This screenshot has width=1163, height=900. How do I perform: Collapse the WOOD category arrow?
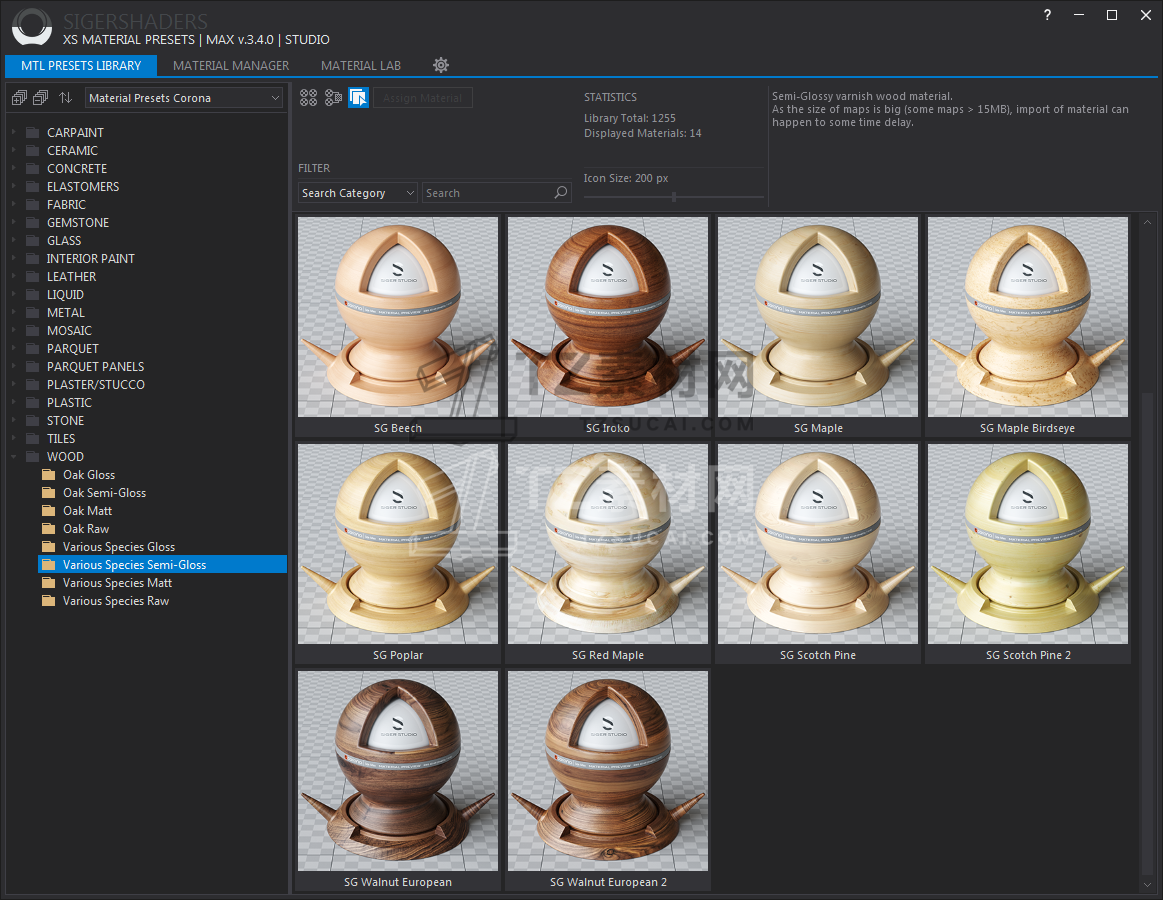[x=13, y=457]
